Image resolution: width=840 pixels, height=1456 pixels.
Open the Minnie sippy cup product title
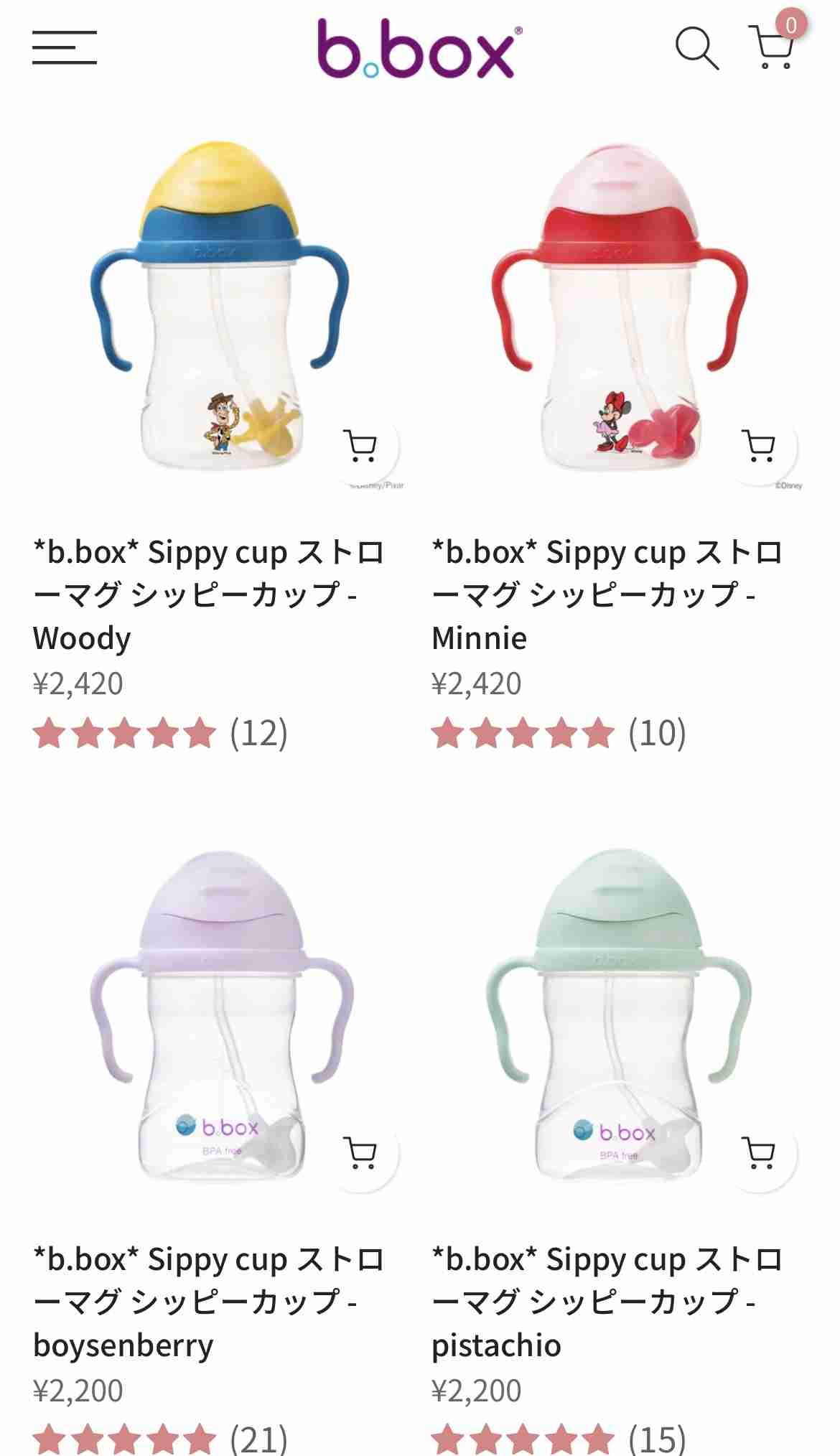607,595
